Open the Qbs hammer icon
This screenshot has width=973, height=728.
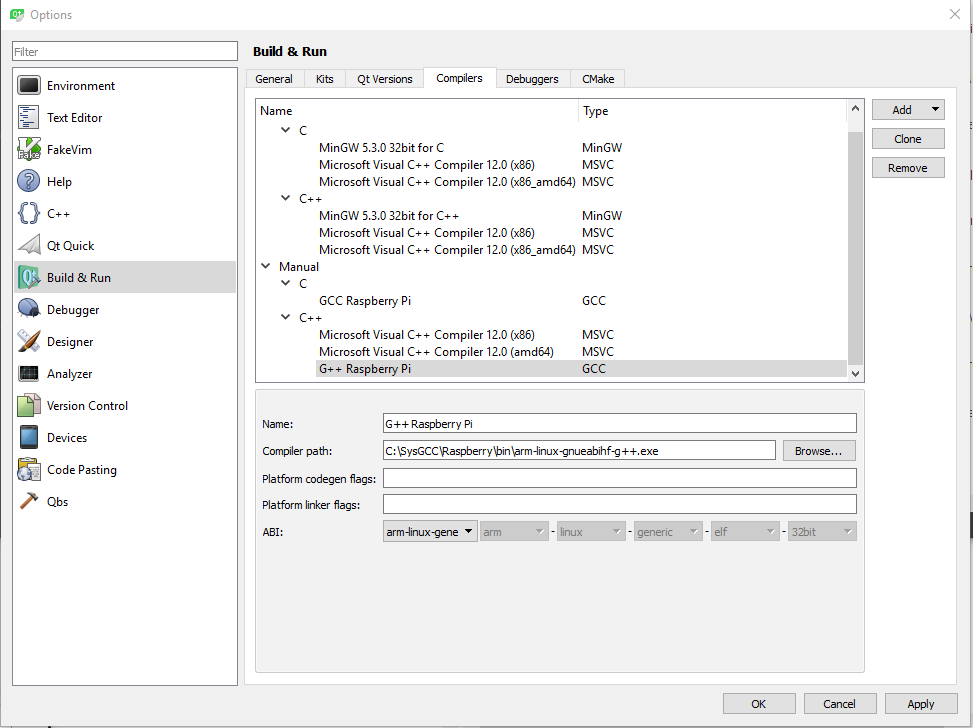point(29,501)
